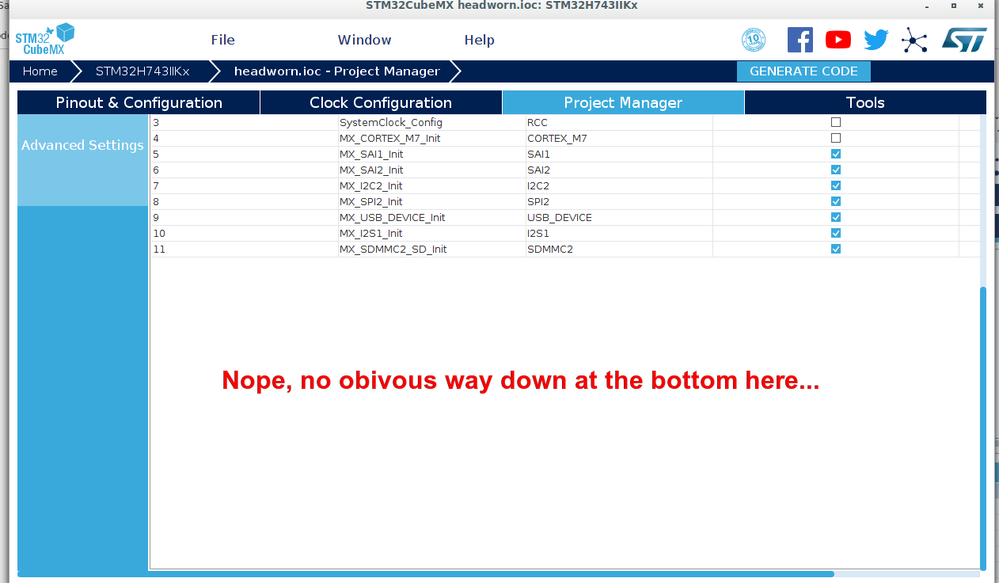Uncheck the MX_SPI2_Init SPI2 checkbox
Viewport: 999px width, 583px height.
[x=836, y=201]
